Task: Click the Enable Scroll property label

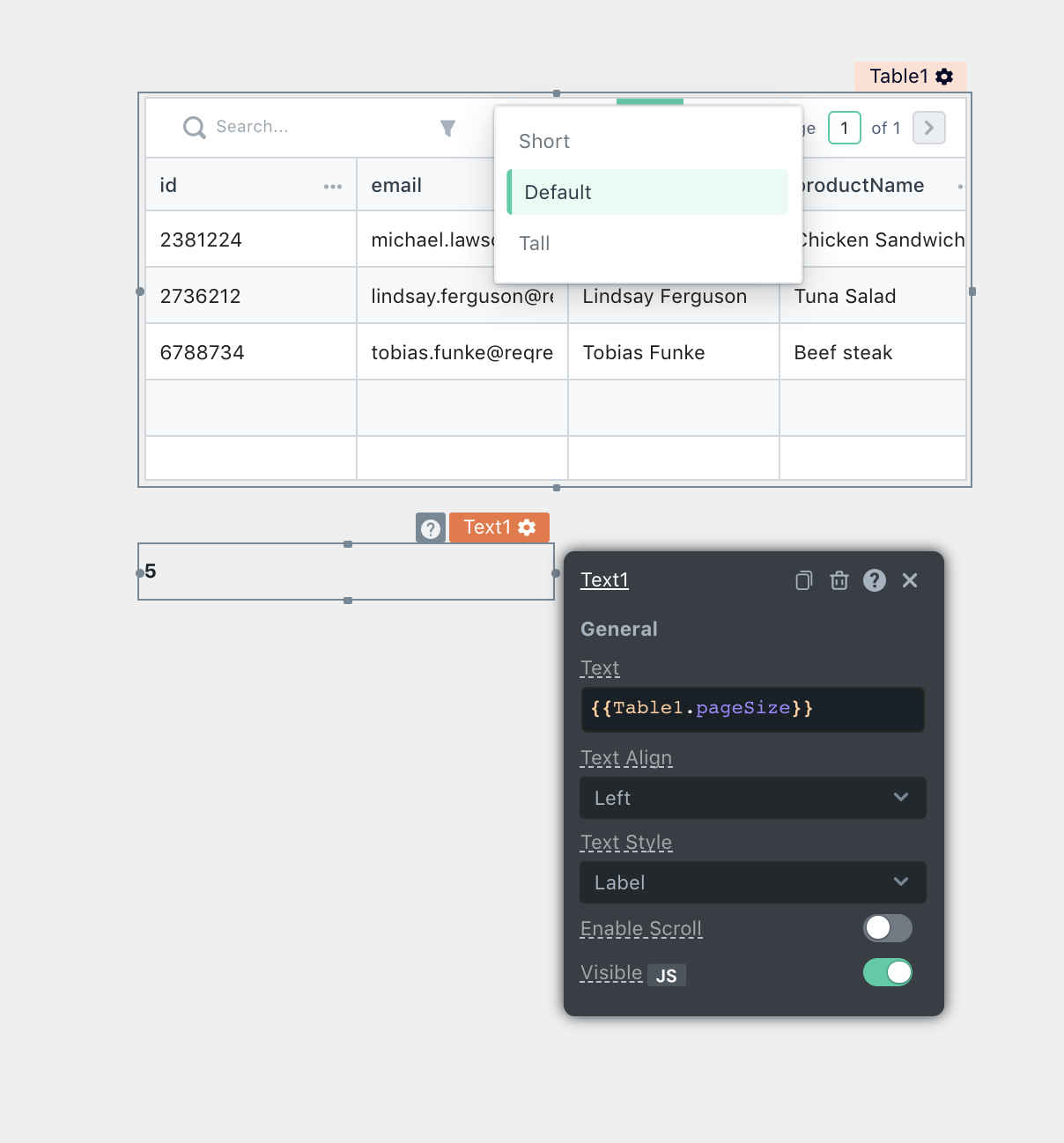Action: tap(641, 929)
